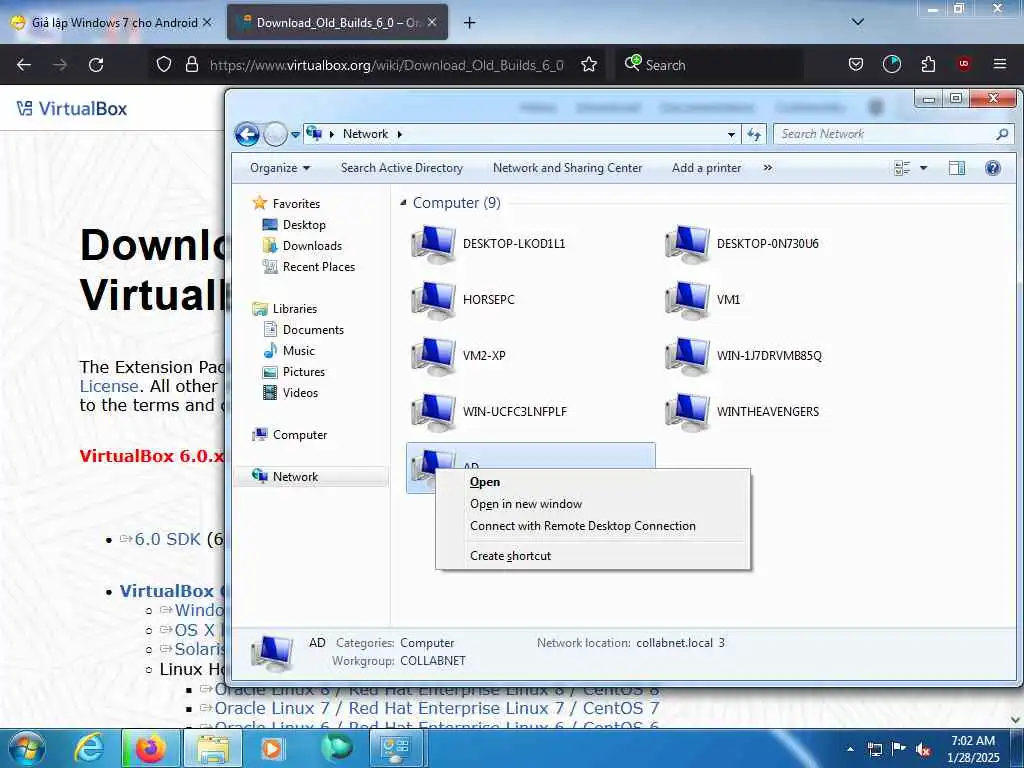This screenshot has height=768, width=1024.
Task: Open a new Firefox tab
Action: point(469,22)
